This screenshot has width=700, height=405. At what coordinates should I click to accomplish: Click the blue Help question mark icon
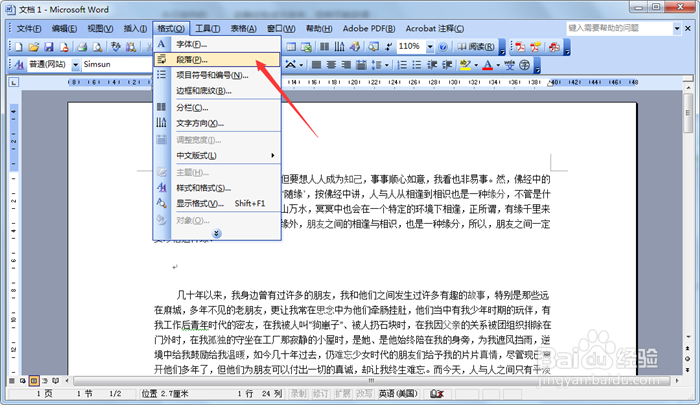coord(443,47)
